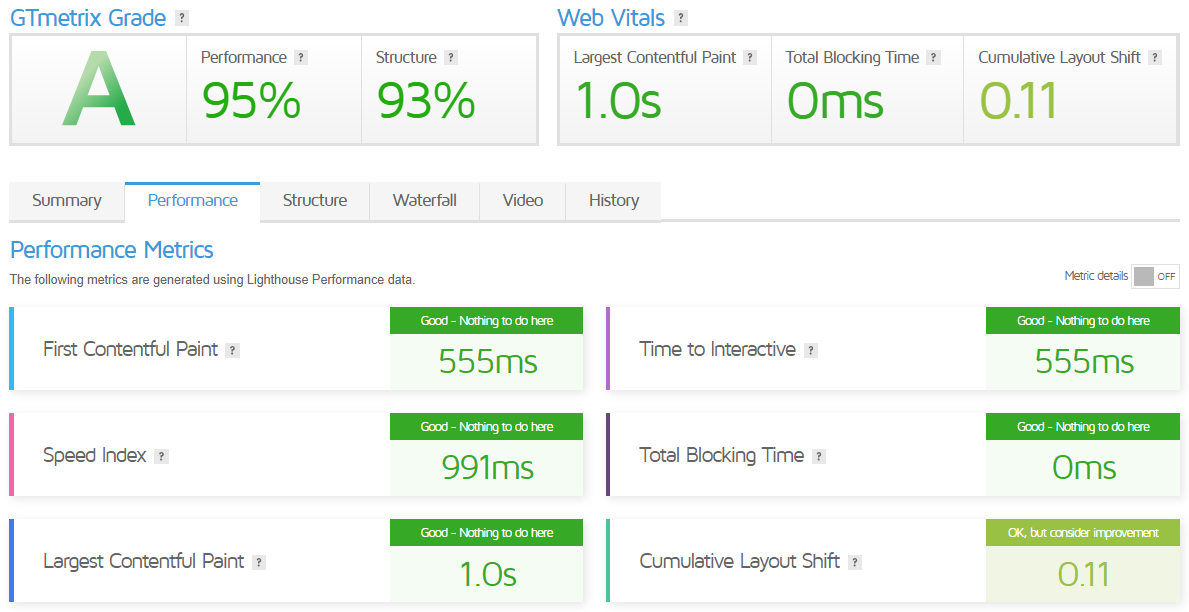Click help icon next to Cumulative Layout Shift in Web Vitals
1189x612 pixels.
(x=1155, y=58)
